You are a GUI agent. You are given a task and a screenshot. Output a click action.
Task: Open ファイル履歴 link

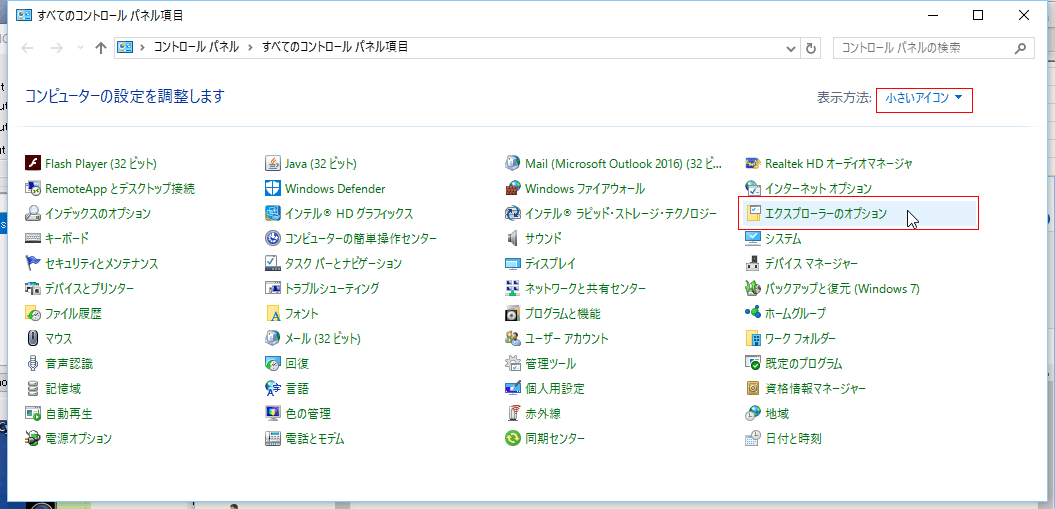tap(73, 313)
